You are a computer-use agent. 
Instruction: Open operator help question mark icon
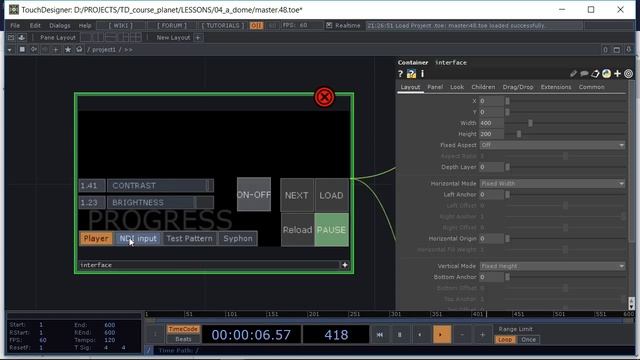pos(400,74)
